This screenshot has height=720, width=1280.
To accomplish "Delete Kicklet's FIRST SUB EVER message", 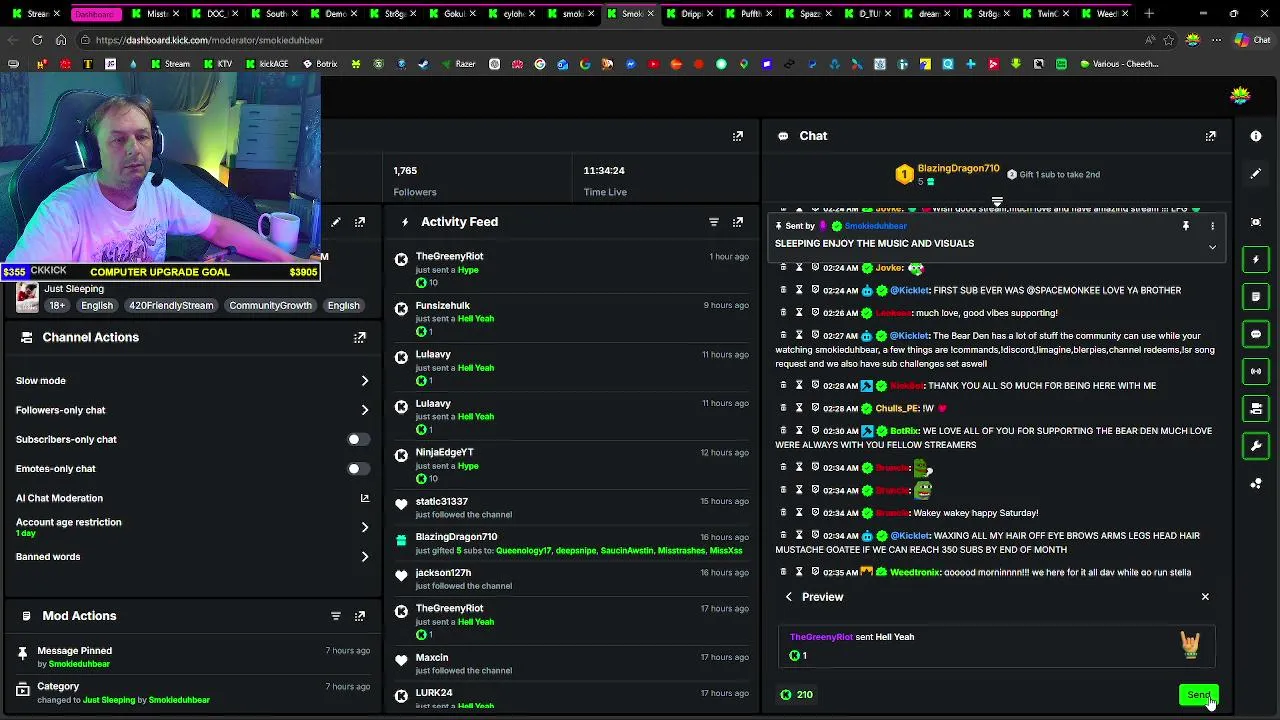I will (783, 290).
